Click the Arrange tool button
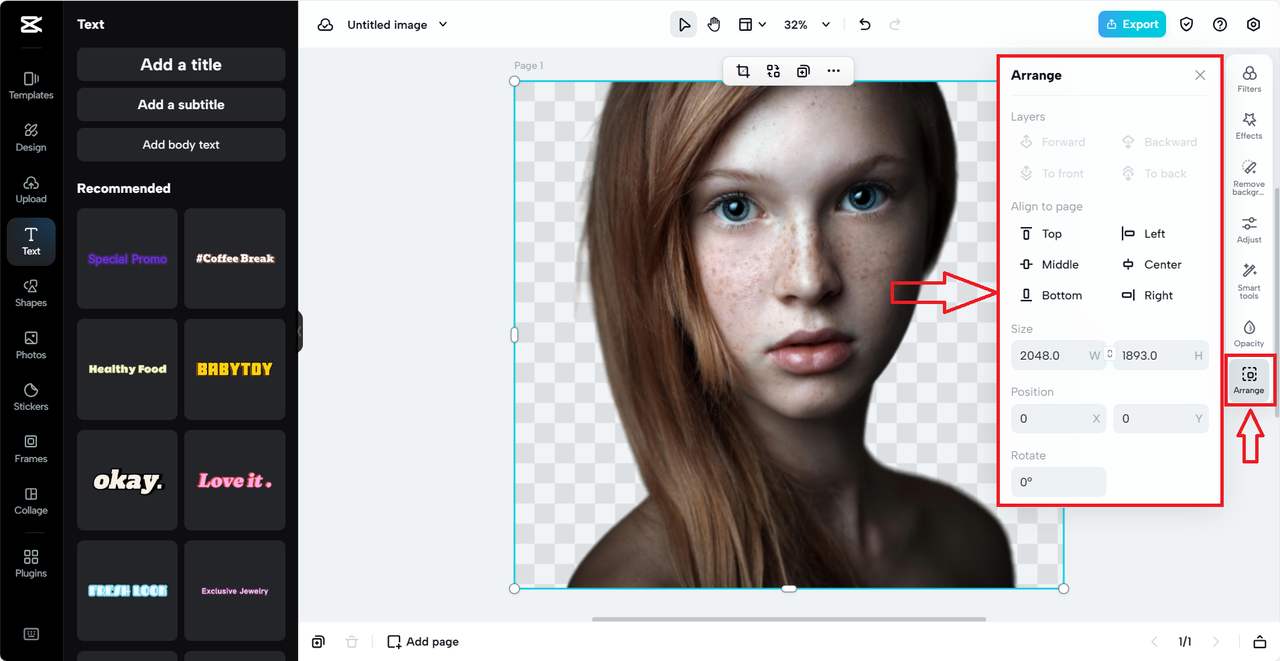Screen dimensions: 1280x661 [x=1249, y=380]
